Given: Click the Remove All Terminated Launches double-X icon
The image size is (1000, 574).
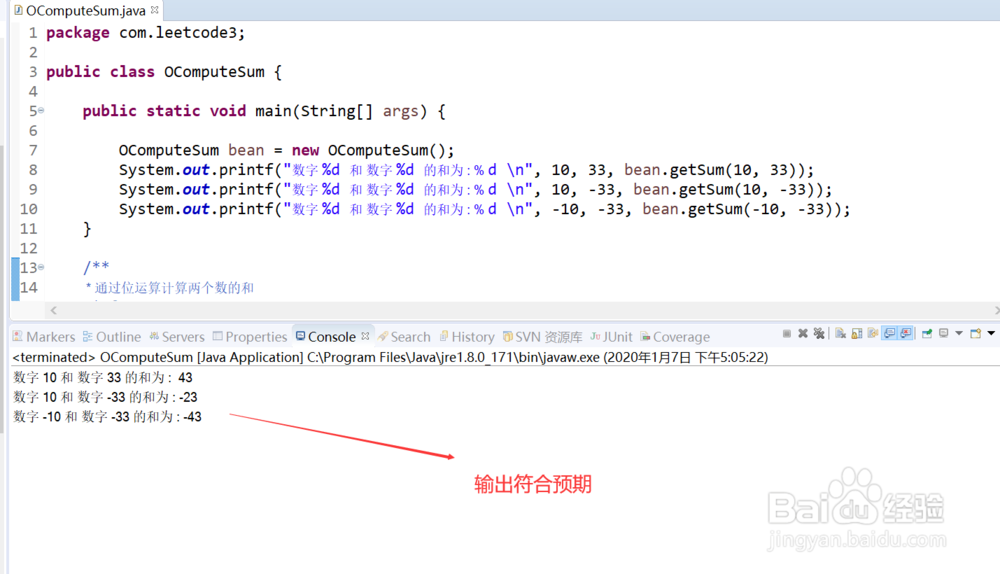Looking at the screenshot, I should pos(819,334).
